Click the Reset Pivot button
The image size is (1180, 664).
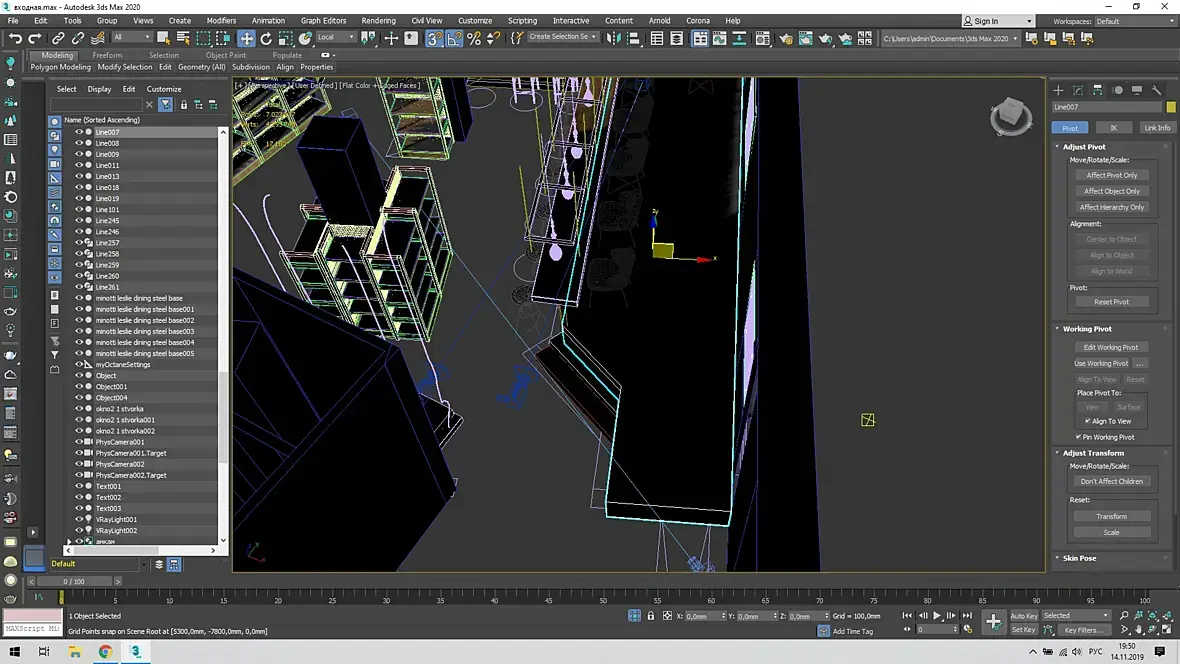pos(1112,302)
